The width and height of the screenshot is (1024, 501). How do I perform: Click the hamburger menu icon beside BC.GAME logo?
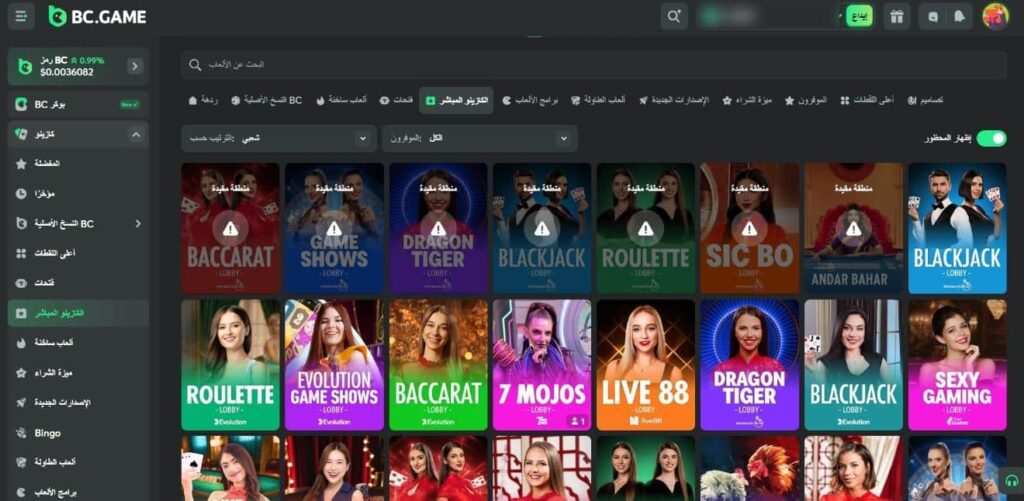pyautogui.click(x=21, y=16)
